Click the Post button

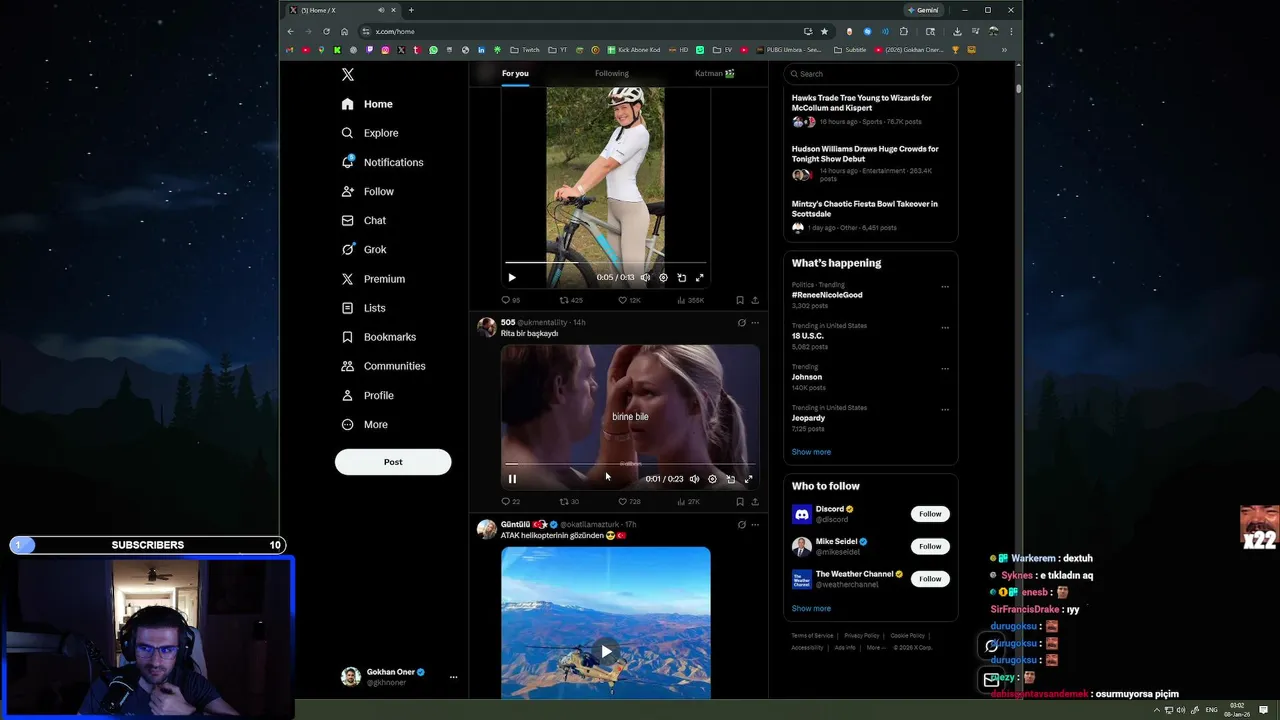pos(393,462)
